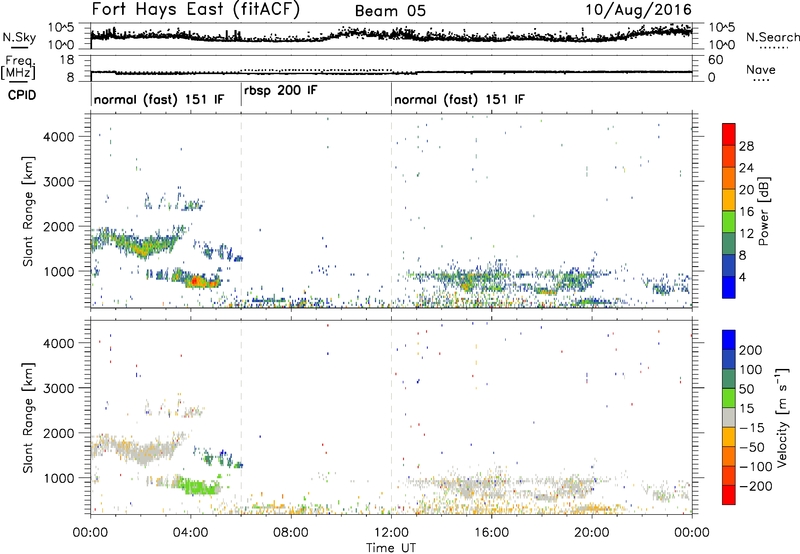Click the "1000" tick in power panel
The image size is (800, 554).
click(x=58, y=272)
